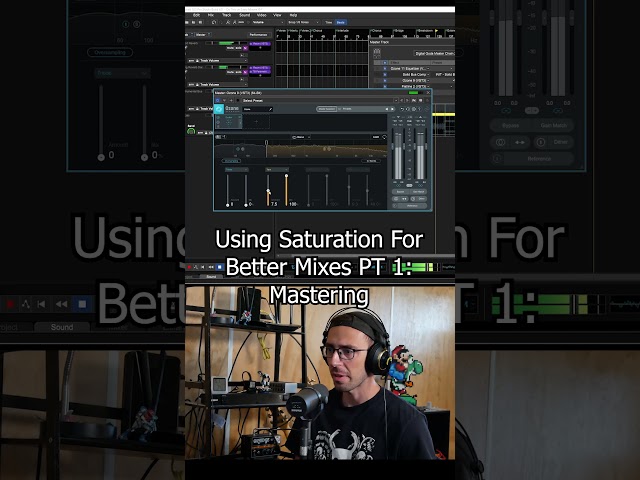Open the View menu

click(277, 15)
